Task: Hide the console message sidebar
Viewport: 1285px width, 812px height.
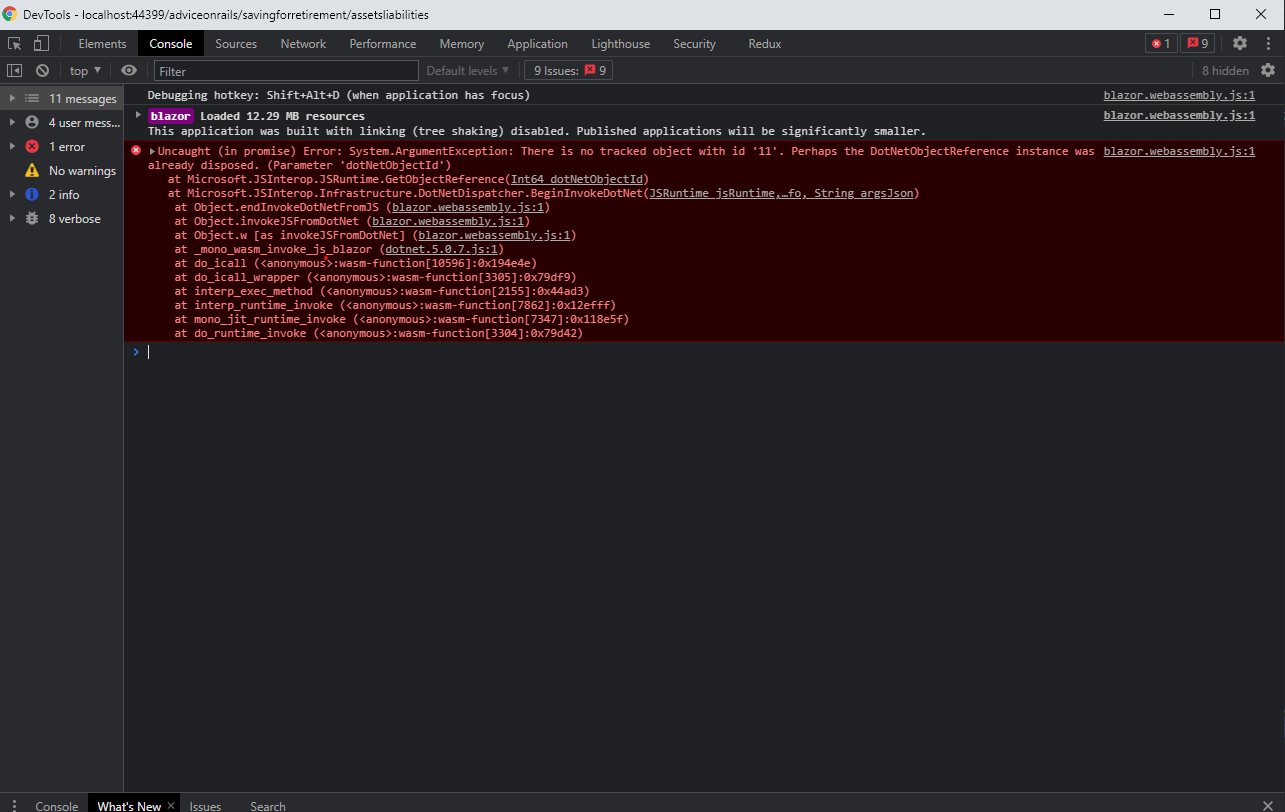Action: pyautogui.click(x=14, y=70)
